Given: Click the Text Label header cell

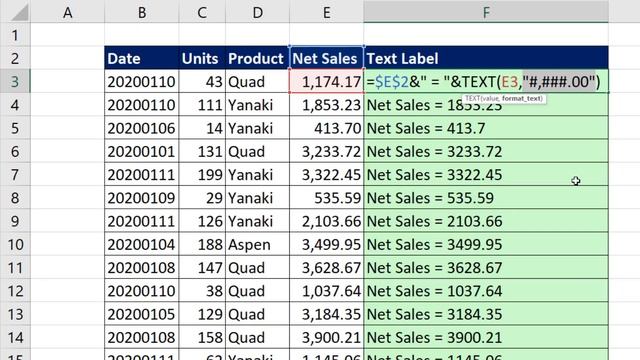Looking at the screenshot, I should tap(486, 58).
